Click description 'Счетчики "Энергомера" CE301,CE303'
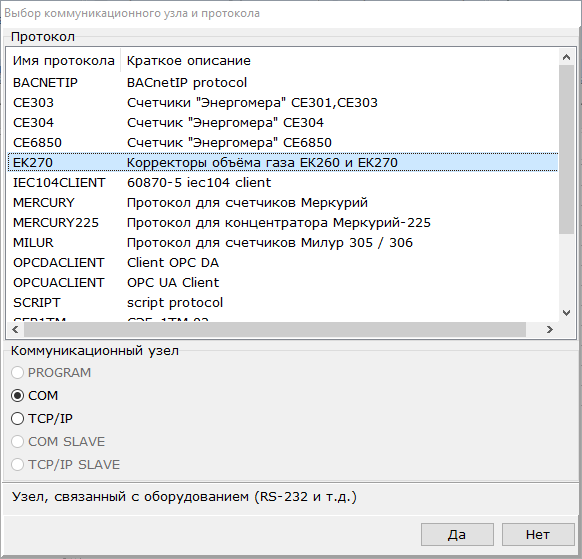This screenshot has width=582, height=559. click(252, 102)
